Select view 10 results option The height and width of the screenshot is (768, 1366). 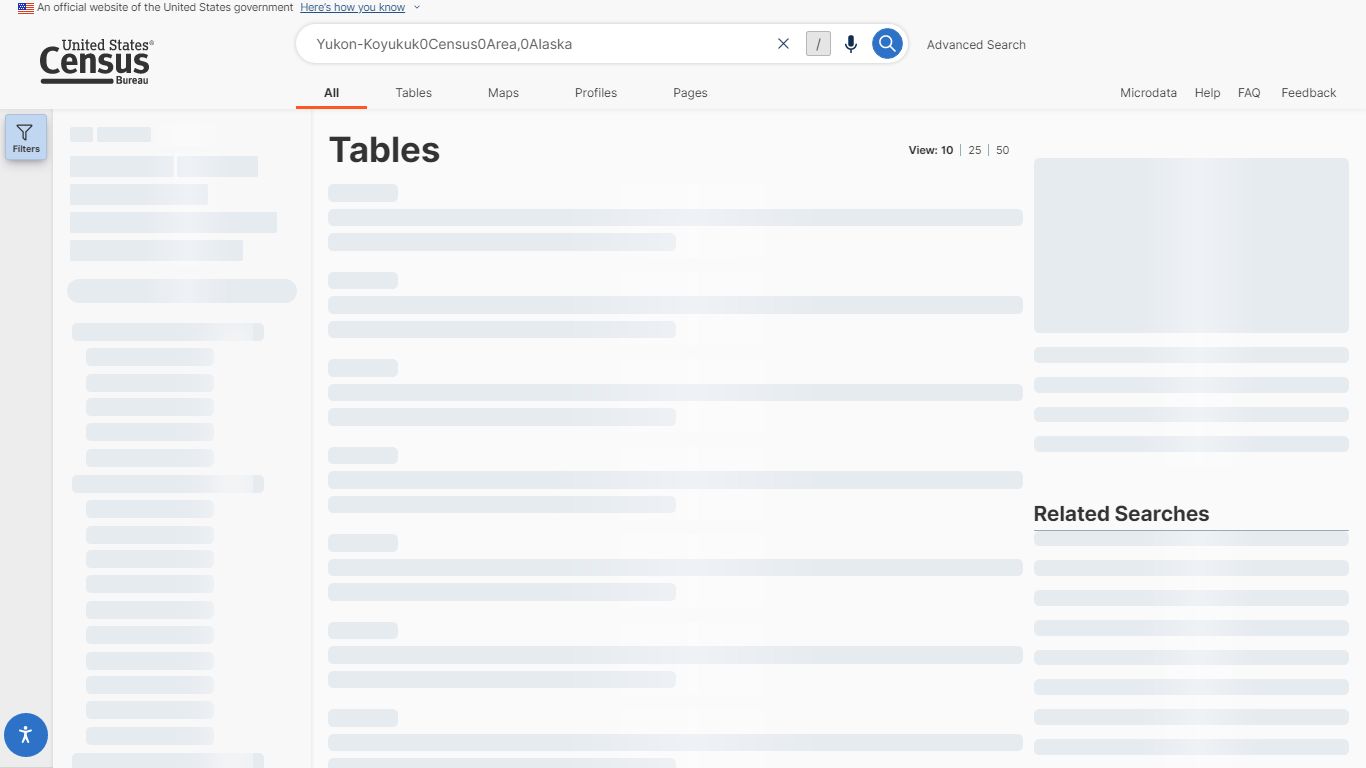[x=946, y=150]
